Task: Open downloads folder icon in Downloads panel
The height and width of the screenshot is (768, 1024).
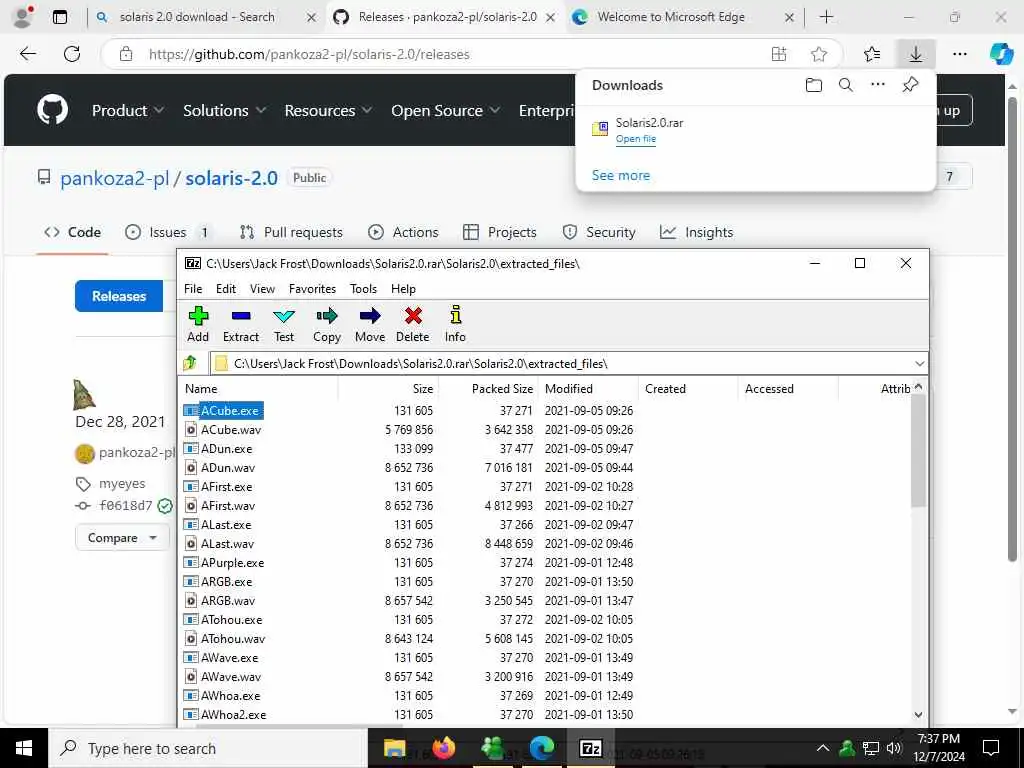Action: (x=813, y=85)
